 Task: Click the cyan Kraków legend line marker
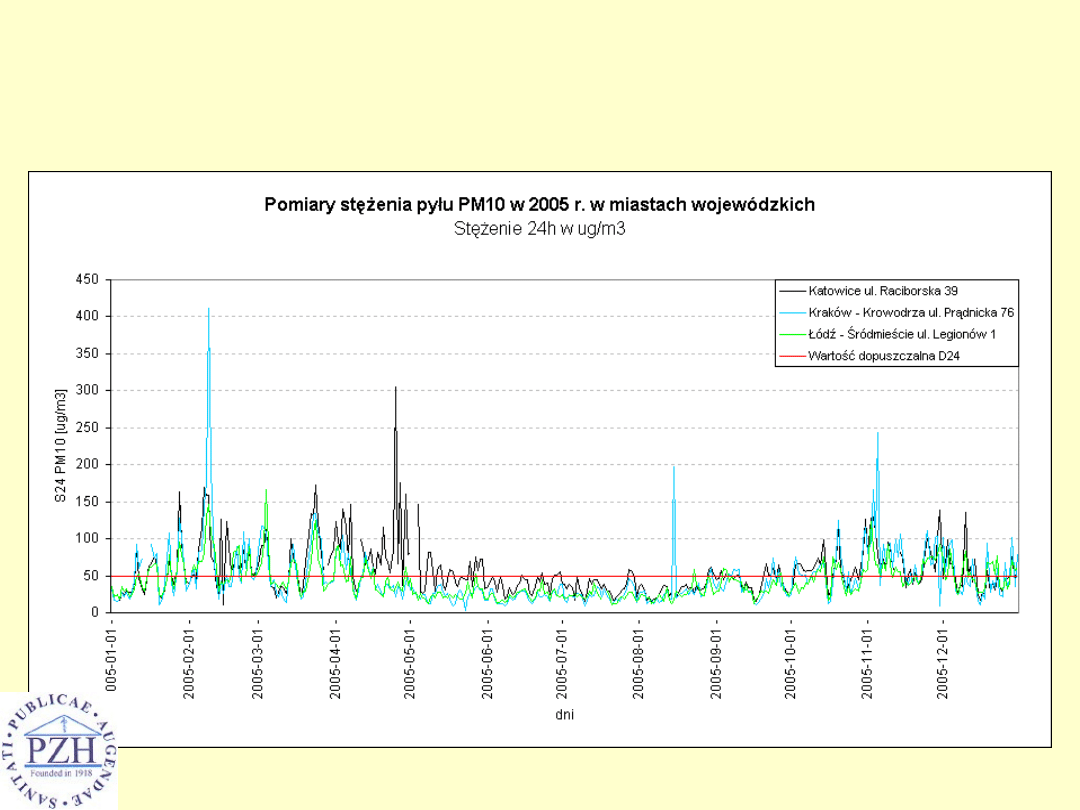point(792,312)
